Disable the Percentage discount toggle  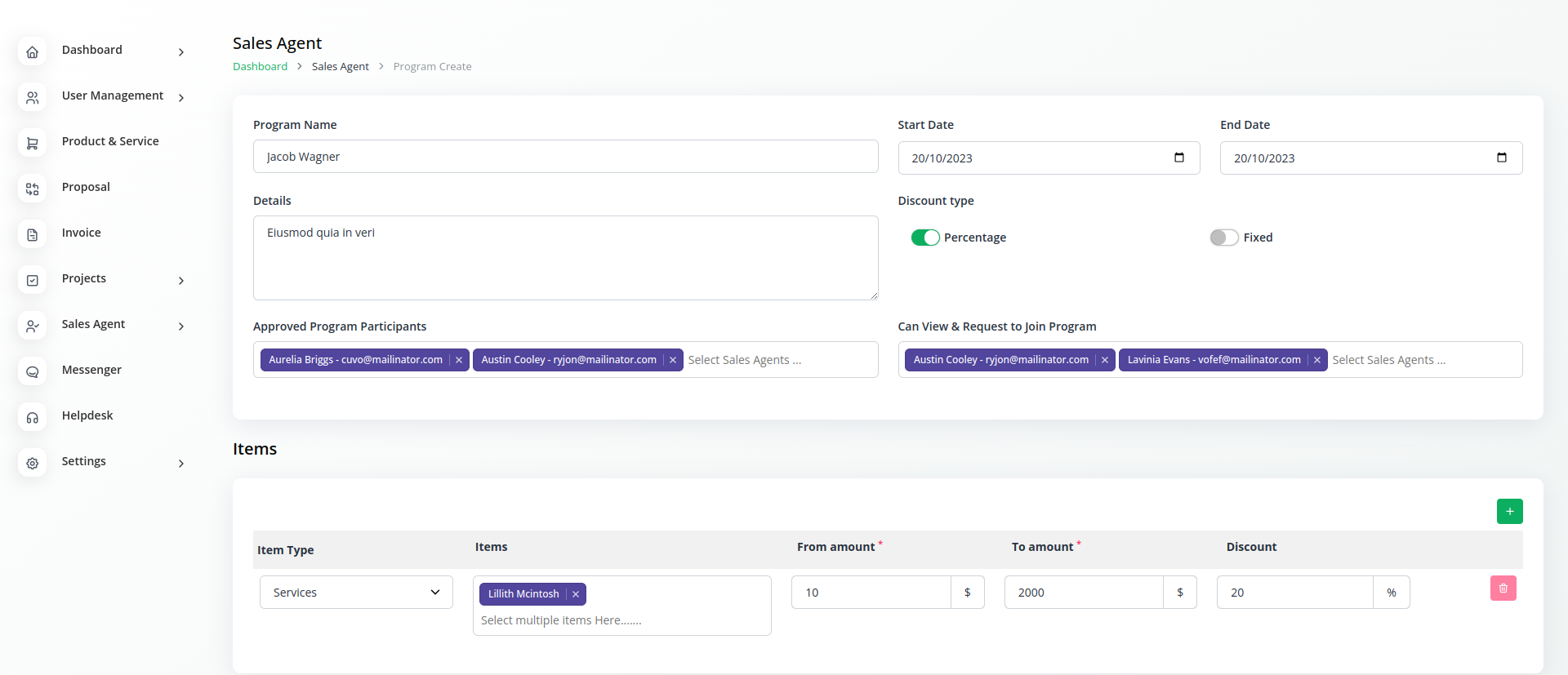pos(924,238)
